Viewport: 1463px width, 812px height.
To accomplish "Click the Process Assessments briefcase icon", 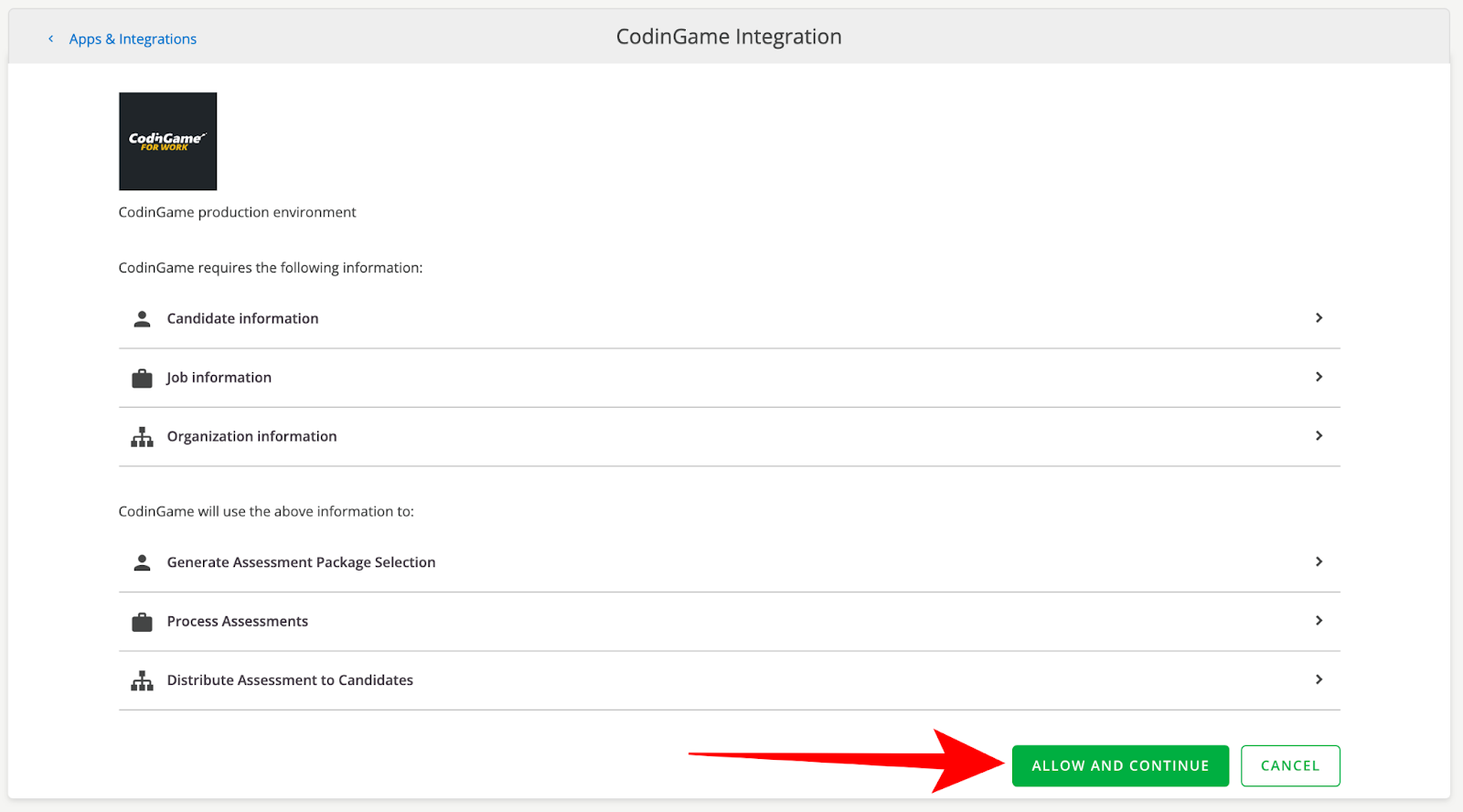I will pos(142,622).
